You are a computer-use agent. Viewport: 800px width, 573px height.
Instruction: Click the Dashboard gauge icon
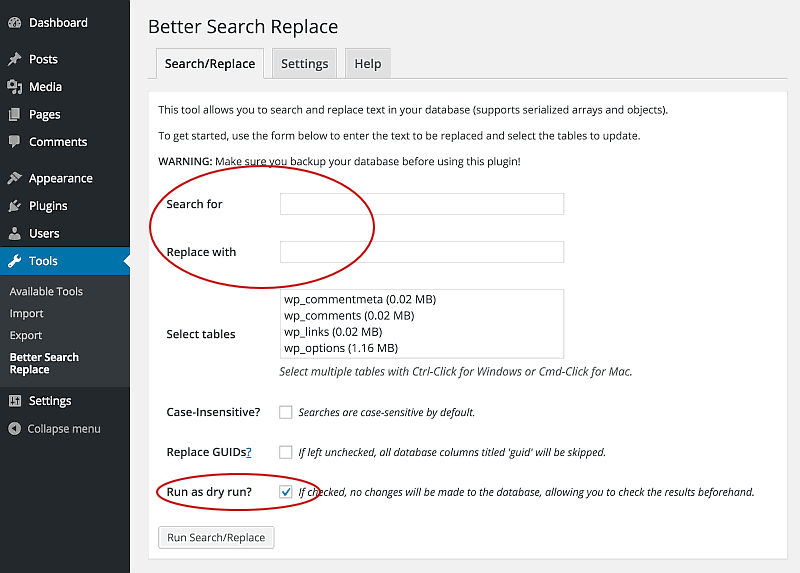pyautogui.click(x=14, y=23)
